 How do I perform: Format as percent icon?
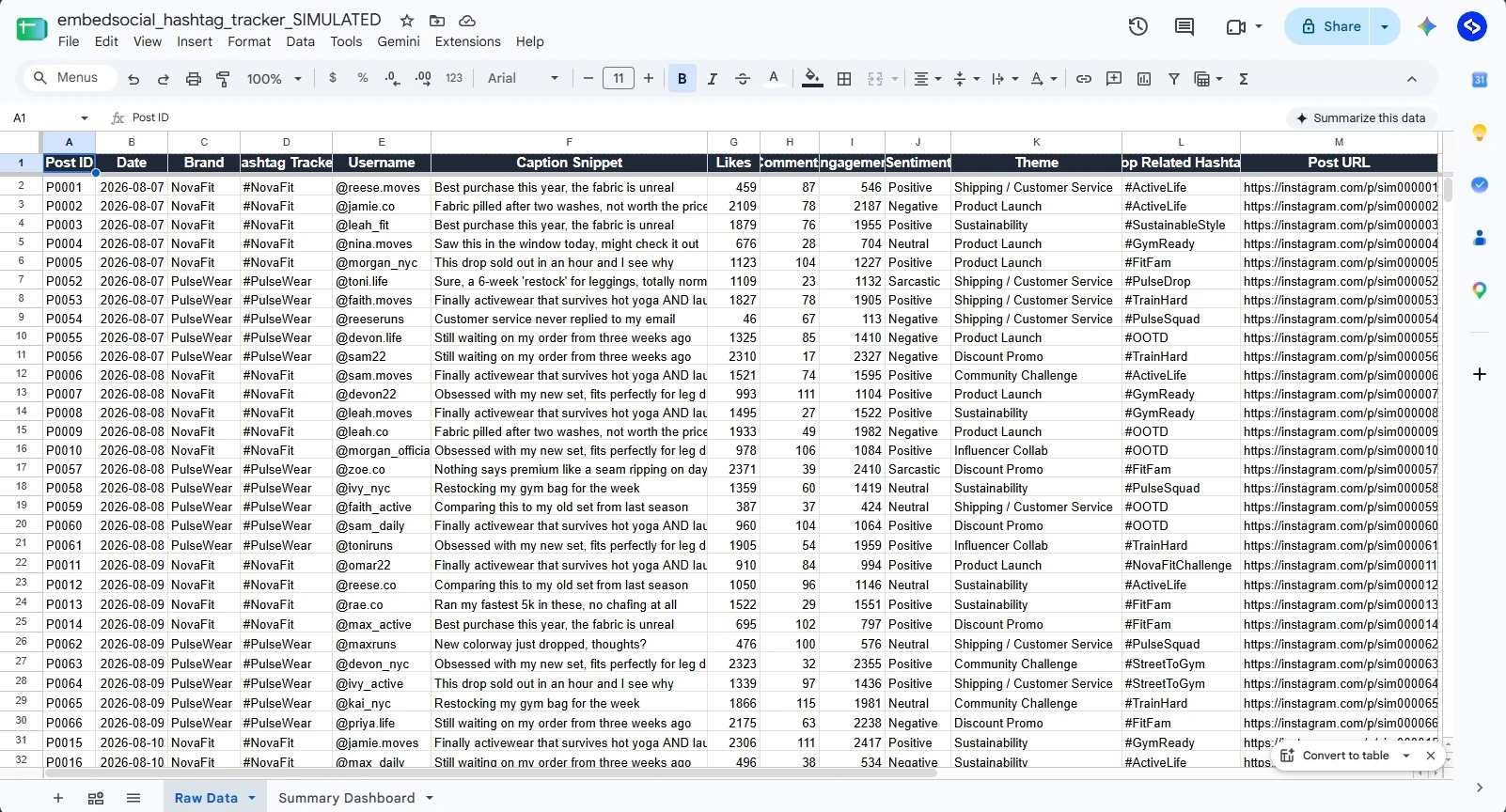363,78
